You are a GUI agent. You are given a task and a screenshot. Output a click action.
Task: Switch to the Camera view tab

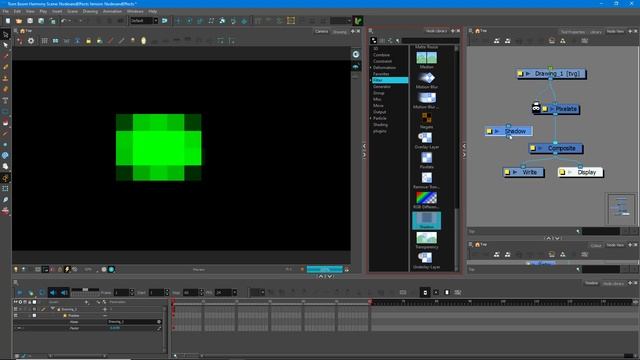click(321, 31)
